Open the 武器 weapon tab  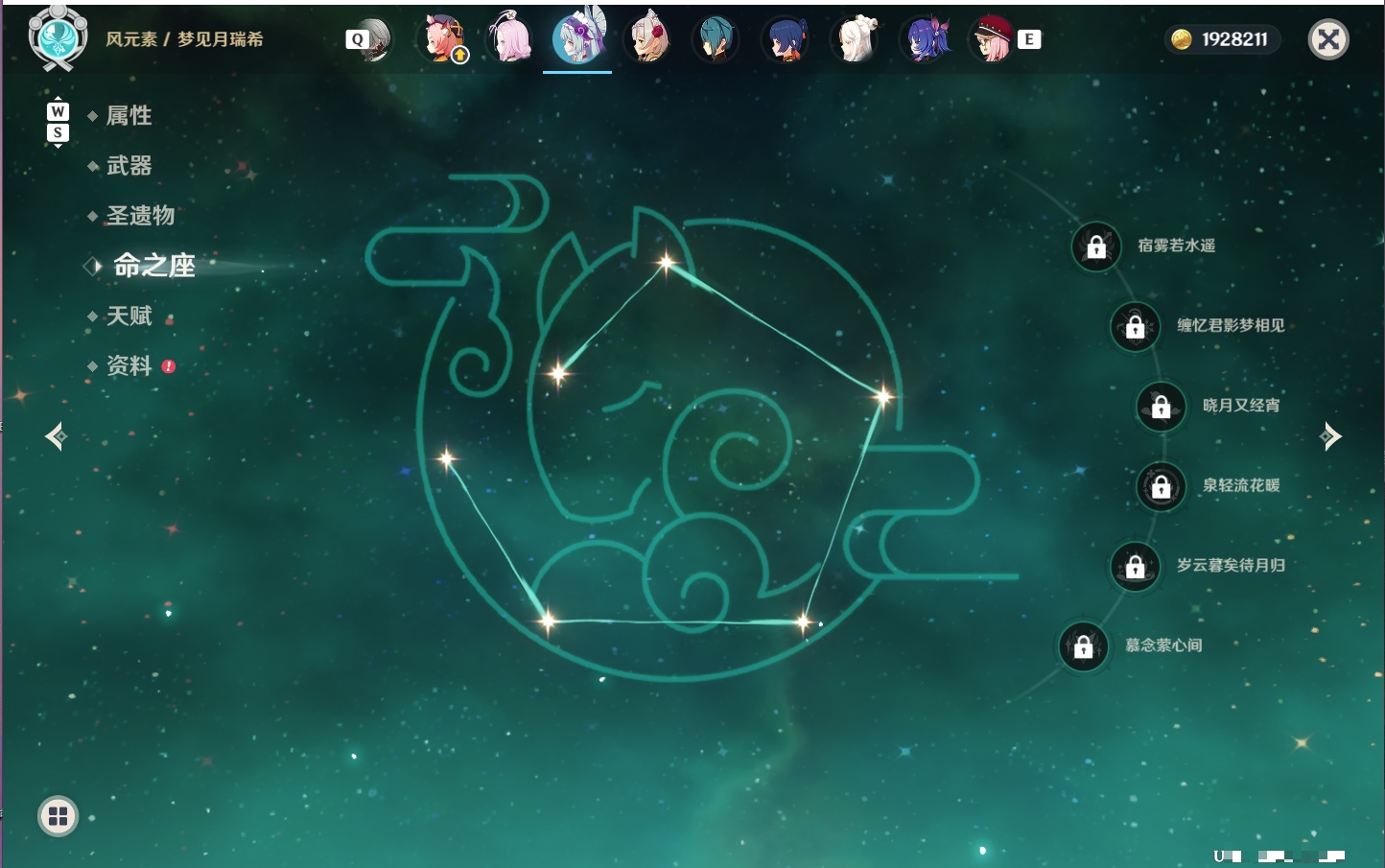[x=129, y=166]
